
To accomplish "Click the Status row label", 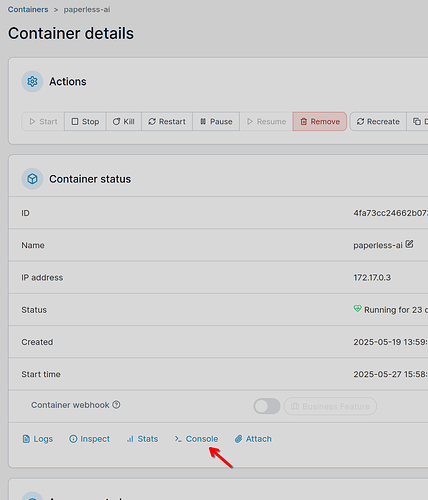I will tap(34, 310).
